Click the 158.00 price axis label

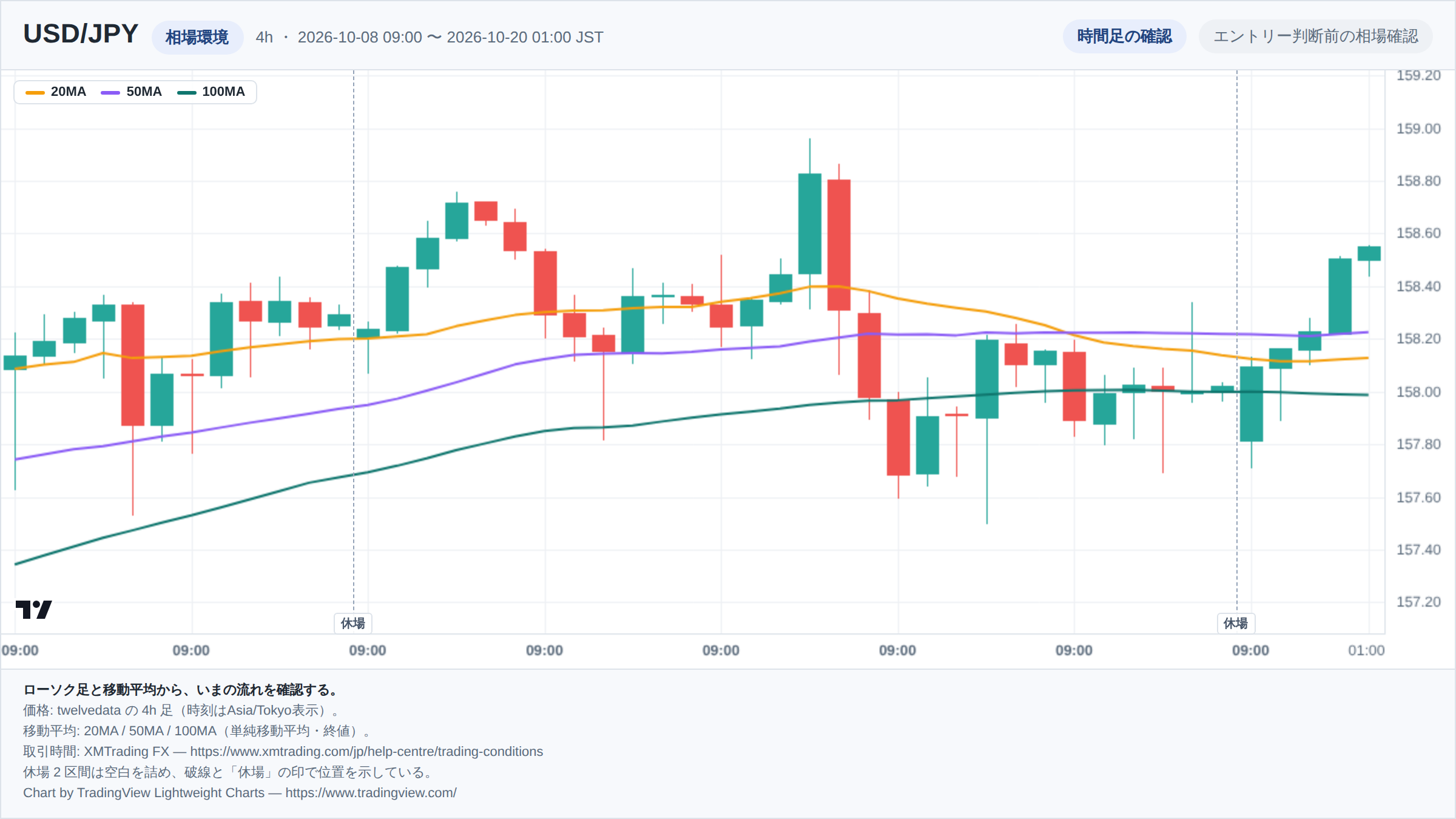tap(1418, 392)
